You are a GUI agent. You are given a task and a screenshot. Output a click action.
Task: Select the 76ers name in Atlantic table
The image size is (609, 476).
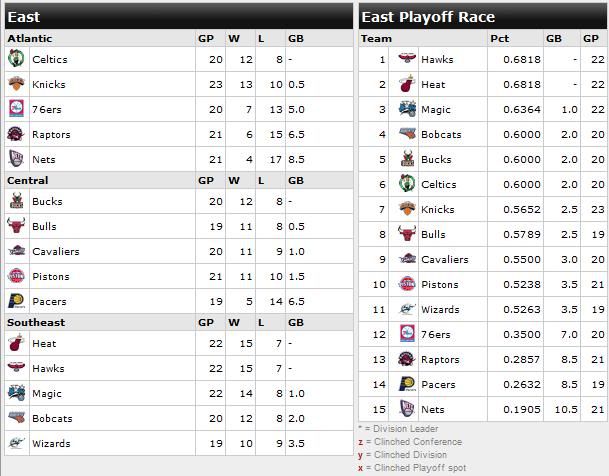(47, 109)
